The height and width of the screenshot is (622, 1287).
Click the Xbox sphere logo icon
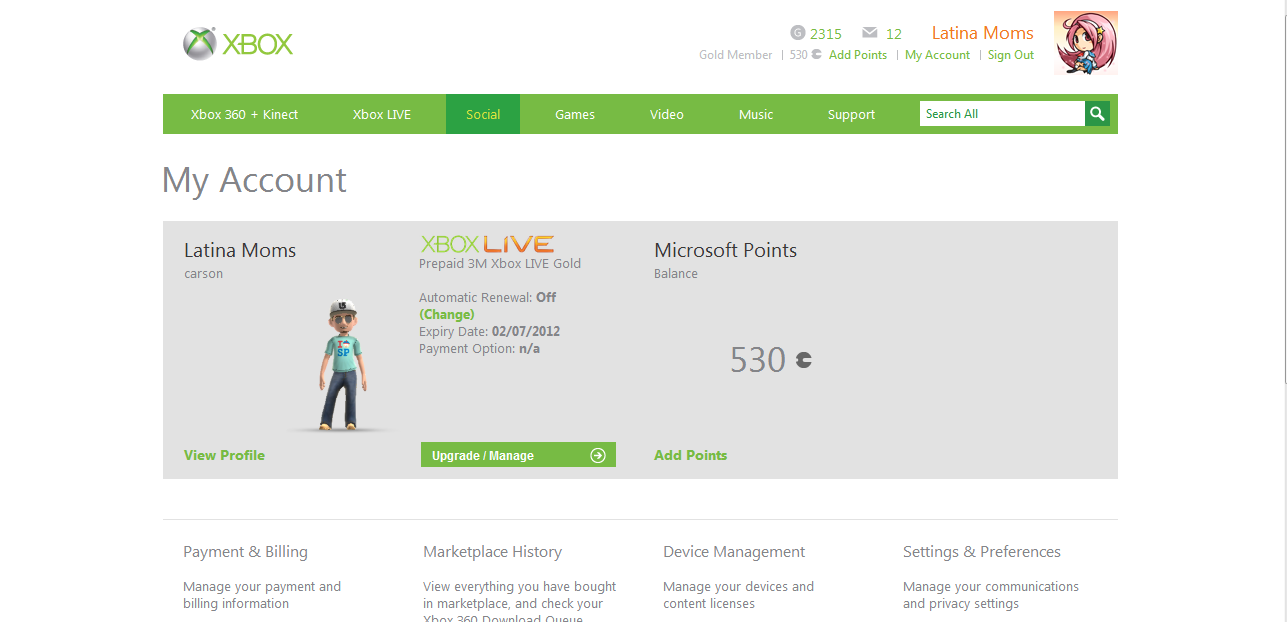pyautogui.click(x=200, y=44)
